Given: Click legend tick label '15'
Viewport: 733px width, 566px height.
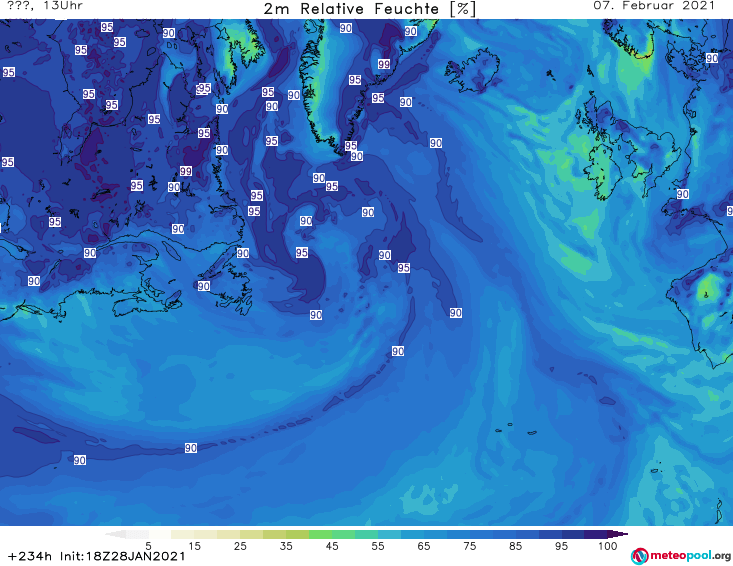Looking at the screenshot, I should pos(194,546).
